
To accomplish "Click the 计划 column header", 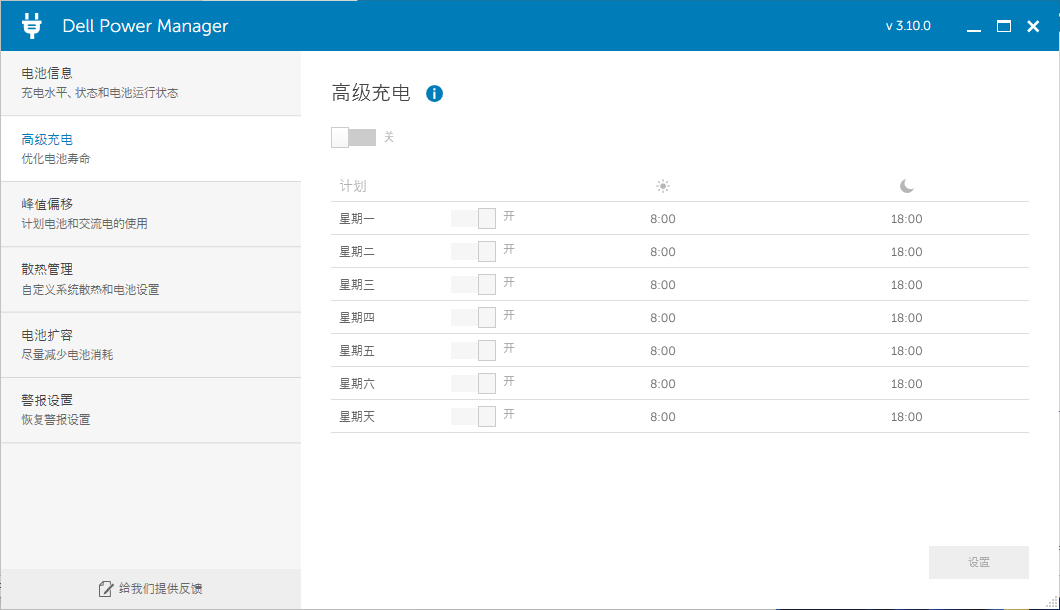I will [x=353, y=186].
